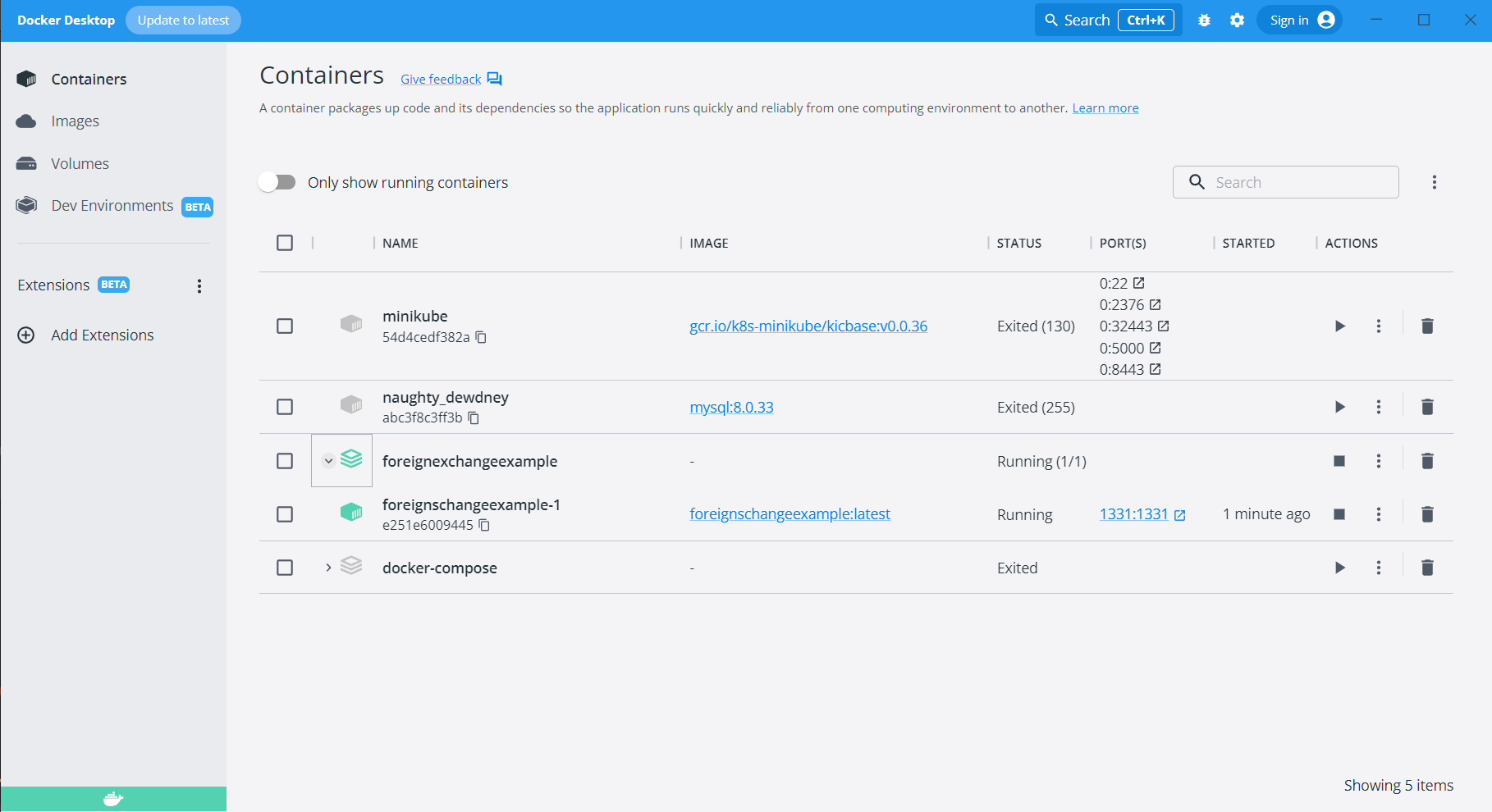1492x812 pixels.
Task: Click the Docker whale status icon
Action: (x=113, y=799)
